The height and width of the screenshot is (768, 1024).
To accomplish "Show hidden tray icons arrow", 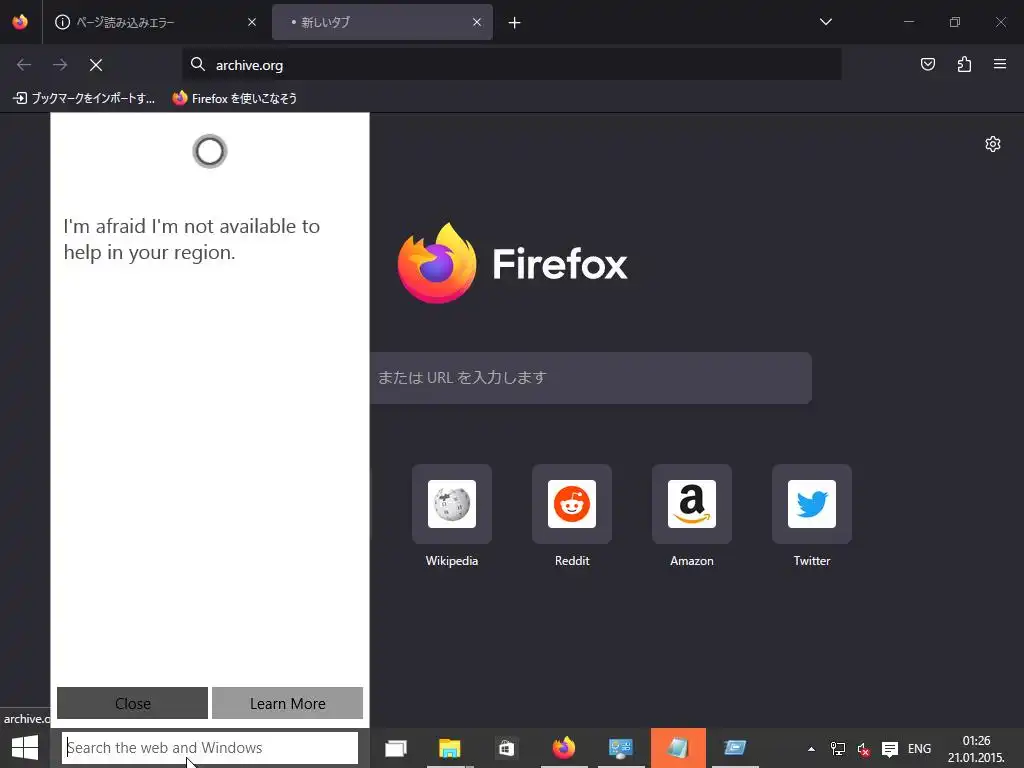I will (x=811, y=749).
